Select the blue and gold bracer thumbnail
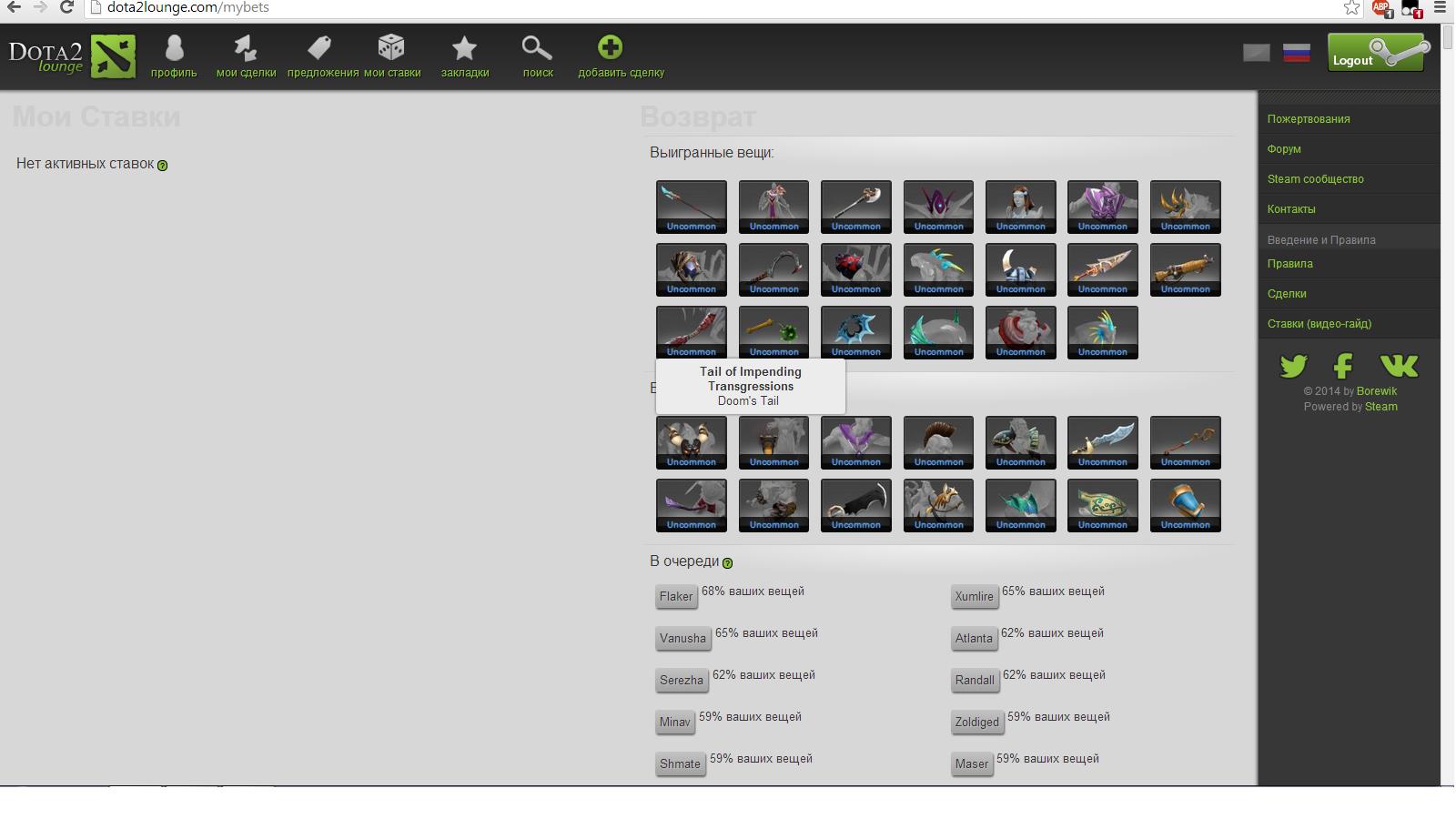The height and width of the screenshot is (819, 1456). click(x=1186, y=505)
